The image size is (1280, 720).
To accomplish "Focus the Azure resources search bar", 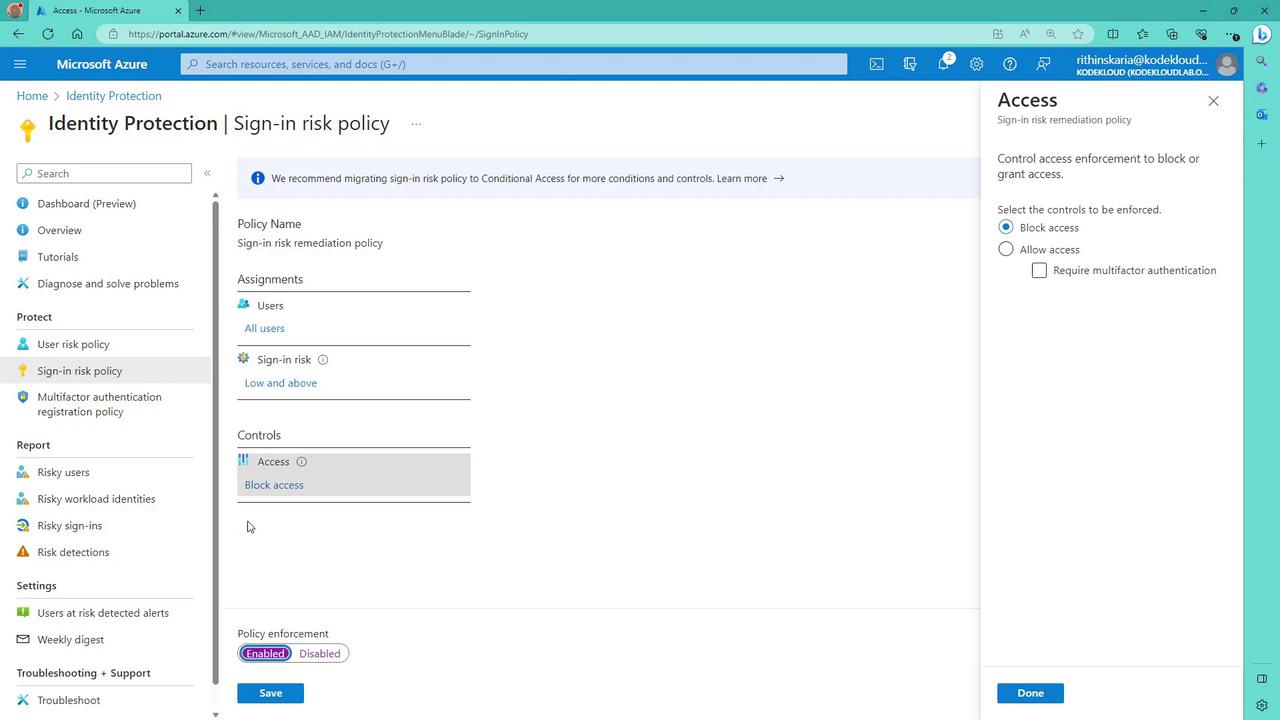I will [x=514, y=64].
